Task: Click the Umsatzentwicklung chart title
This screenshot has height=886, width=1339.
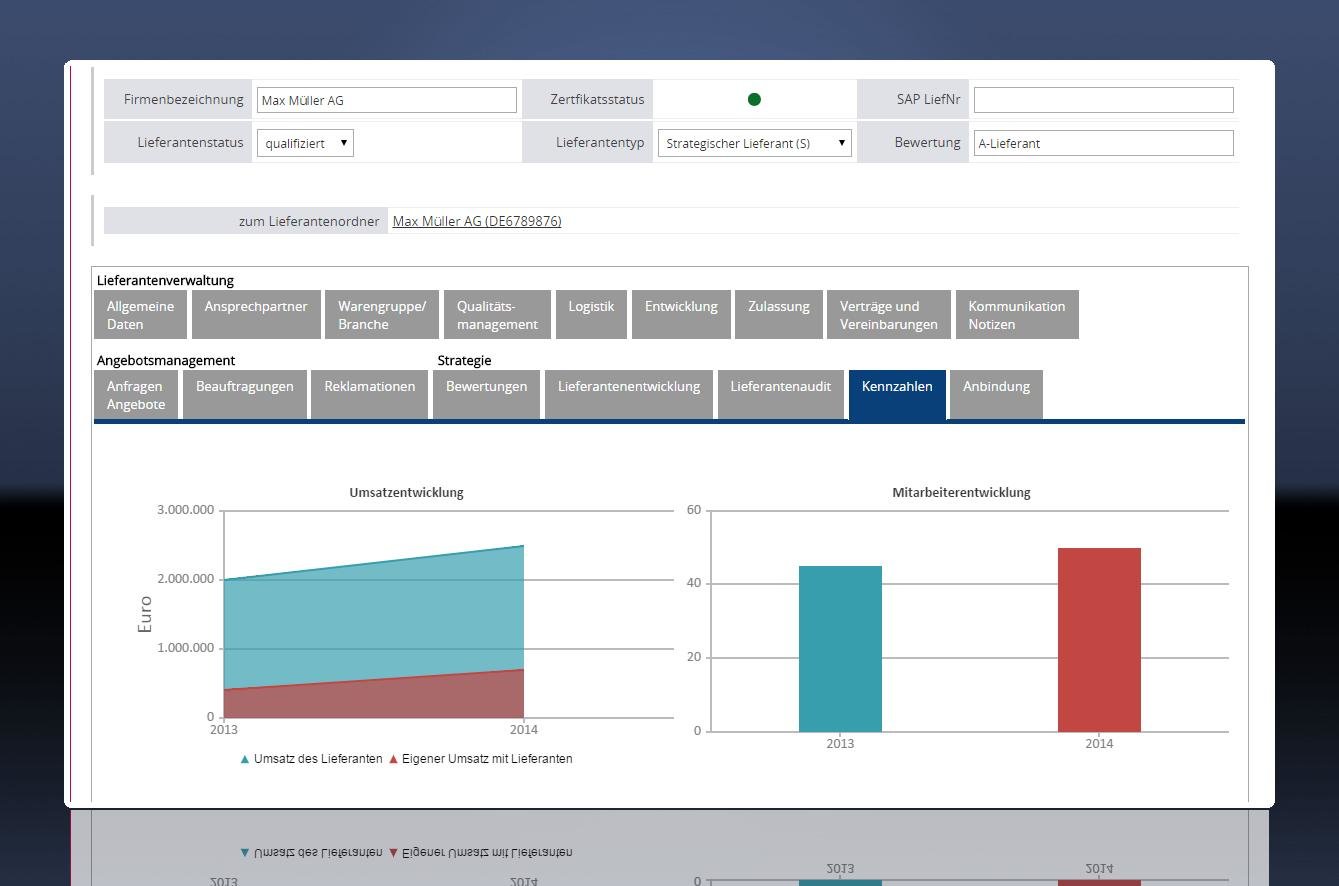Action: coord(406,492)
